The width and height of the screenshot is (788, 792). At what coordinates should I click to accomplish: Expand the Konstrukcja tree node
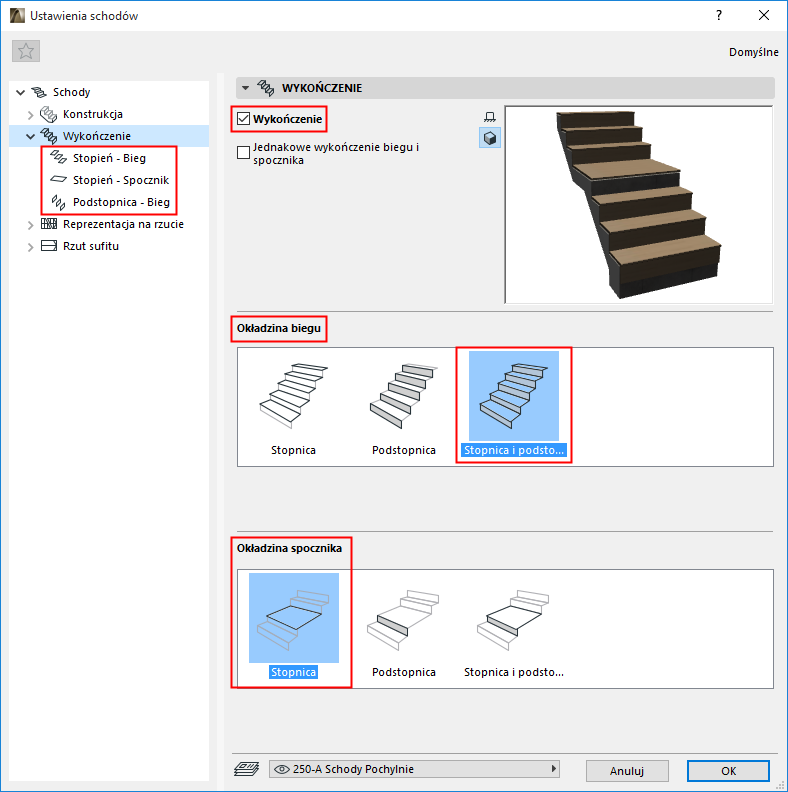click(x=30, y=115)
